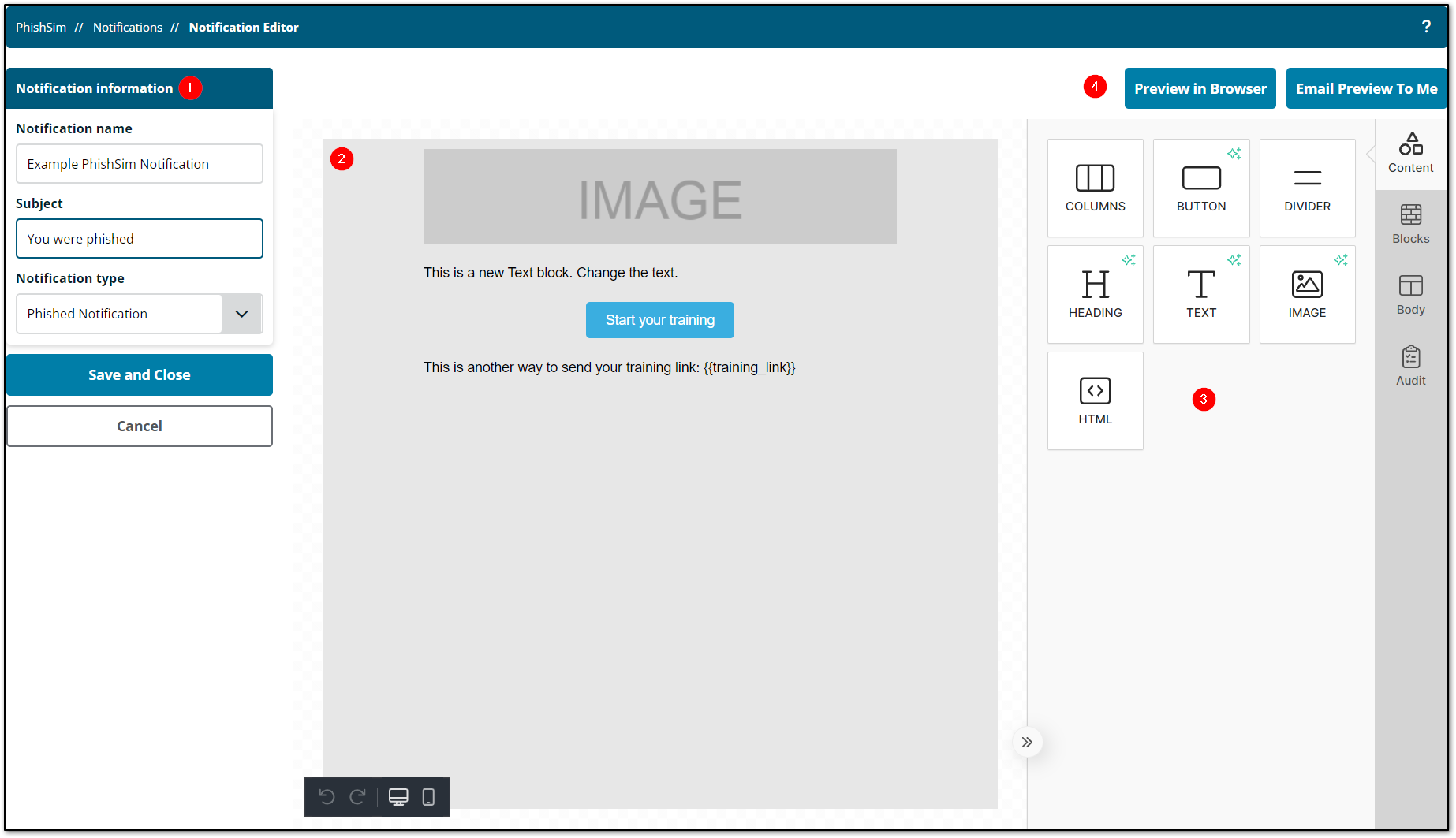Switch preview to desktop view

pyautogui.click(x=398, y=797)
